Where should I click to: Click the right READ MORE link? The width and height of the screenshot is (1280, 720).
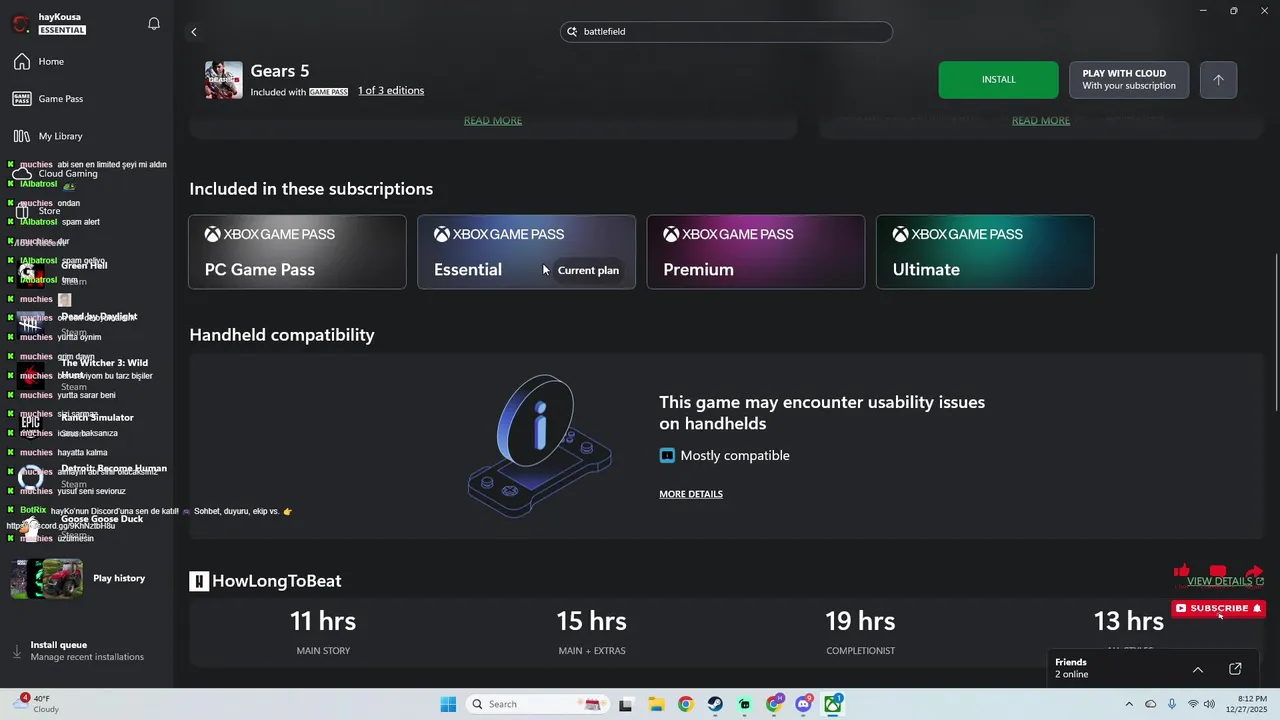click(x=1041, y=120)
